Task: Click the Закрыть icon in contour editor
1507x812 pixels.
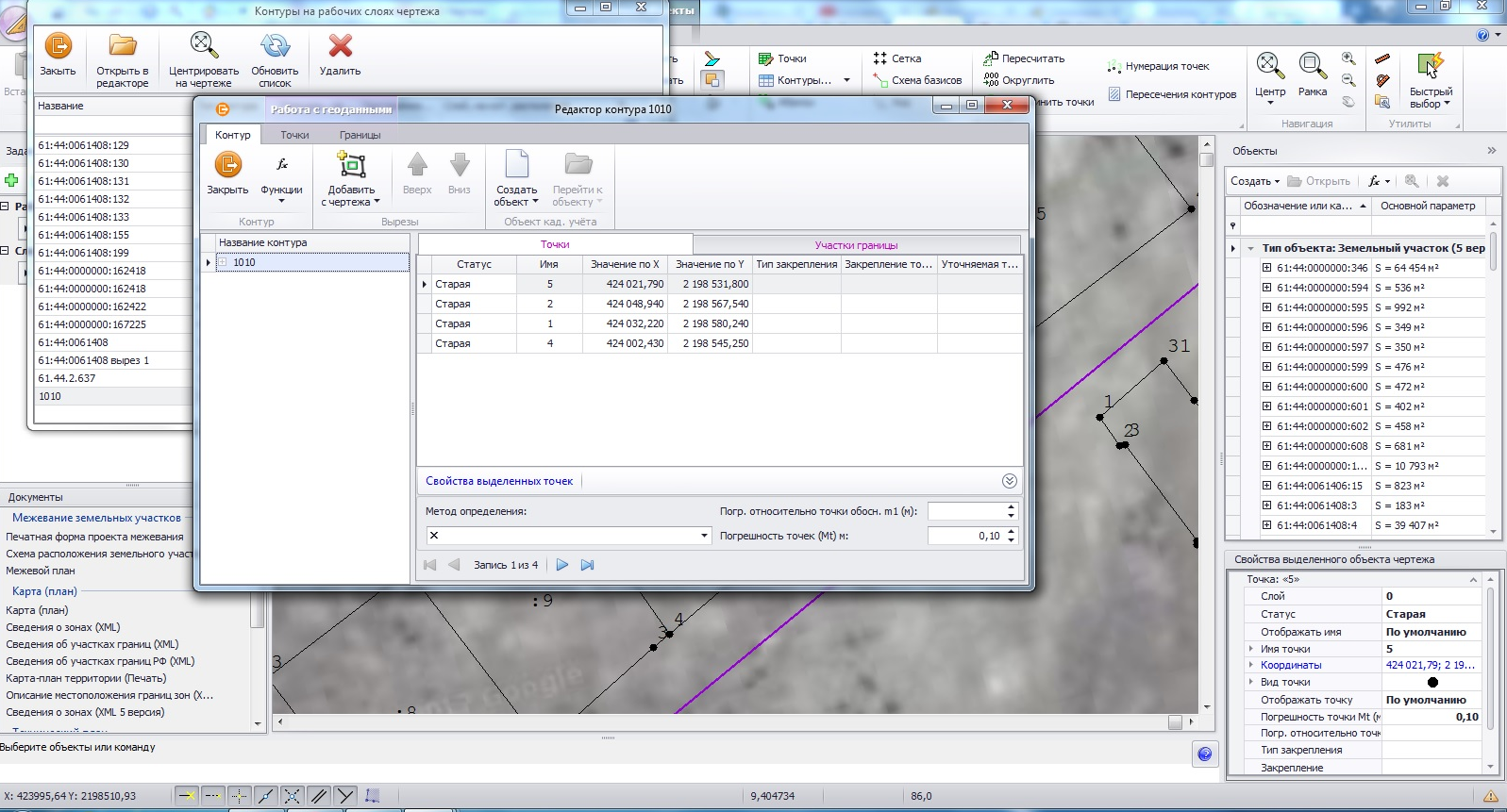Action: 227,167
